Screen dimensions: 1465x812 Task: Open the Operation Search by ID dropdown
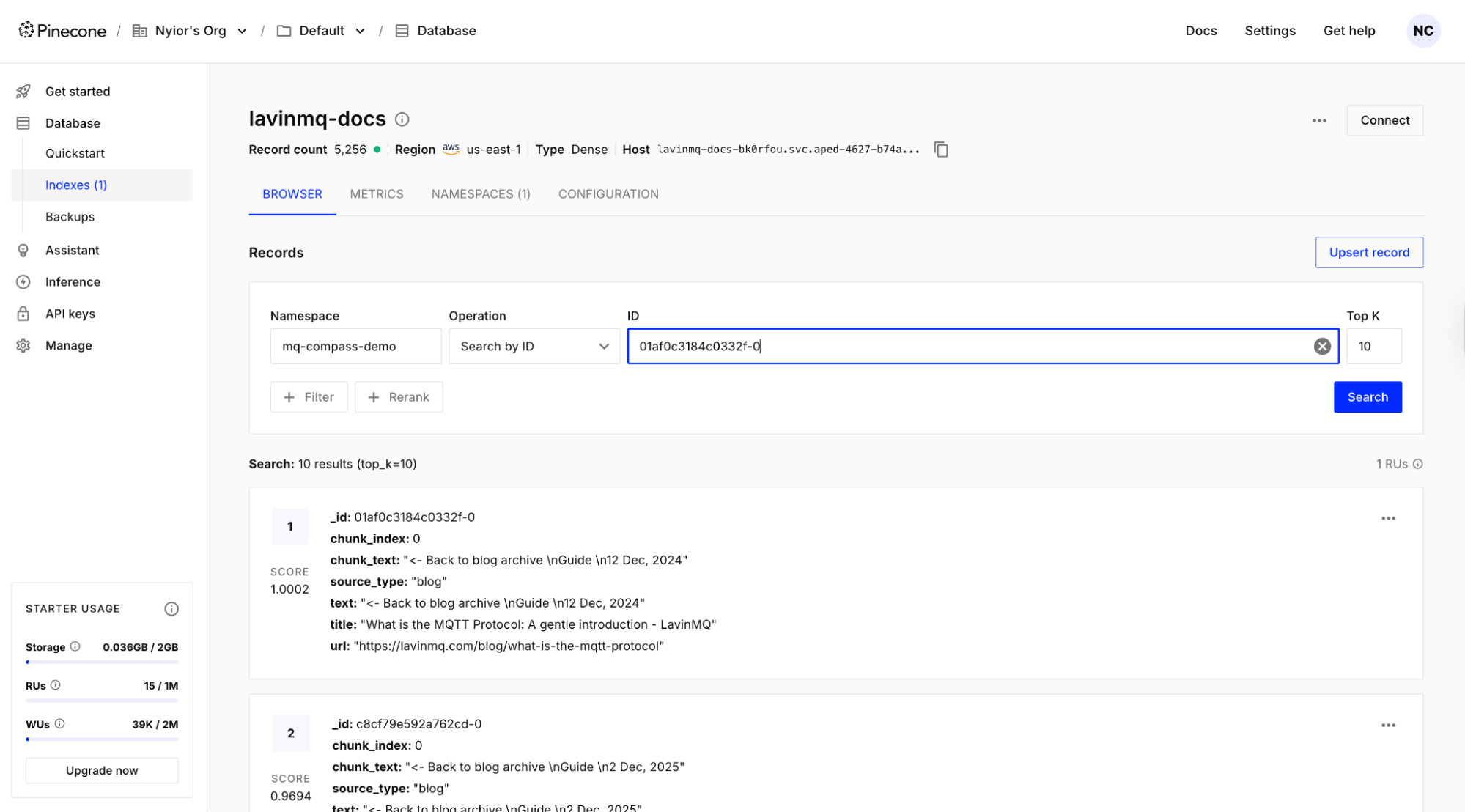(x=534, y=346)
